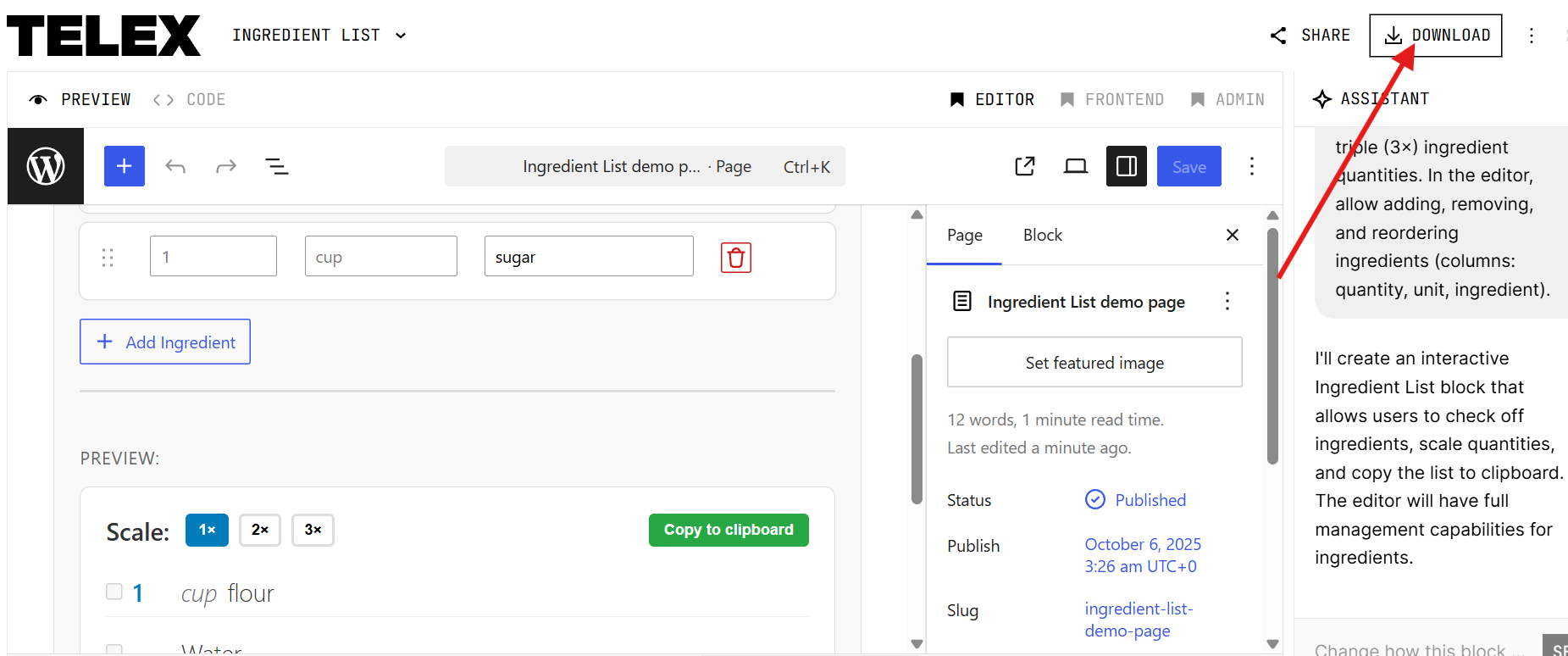Open the editor options three-dot menu
The width and height of the screenshot is (1568, 656).
coord(1251,166)
